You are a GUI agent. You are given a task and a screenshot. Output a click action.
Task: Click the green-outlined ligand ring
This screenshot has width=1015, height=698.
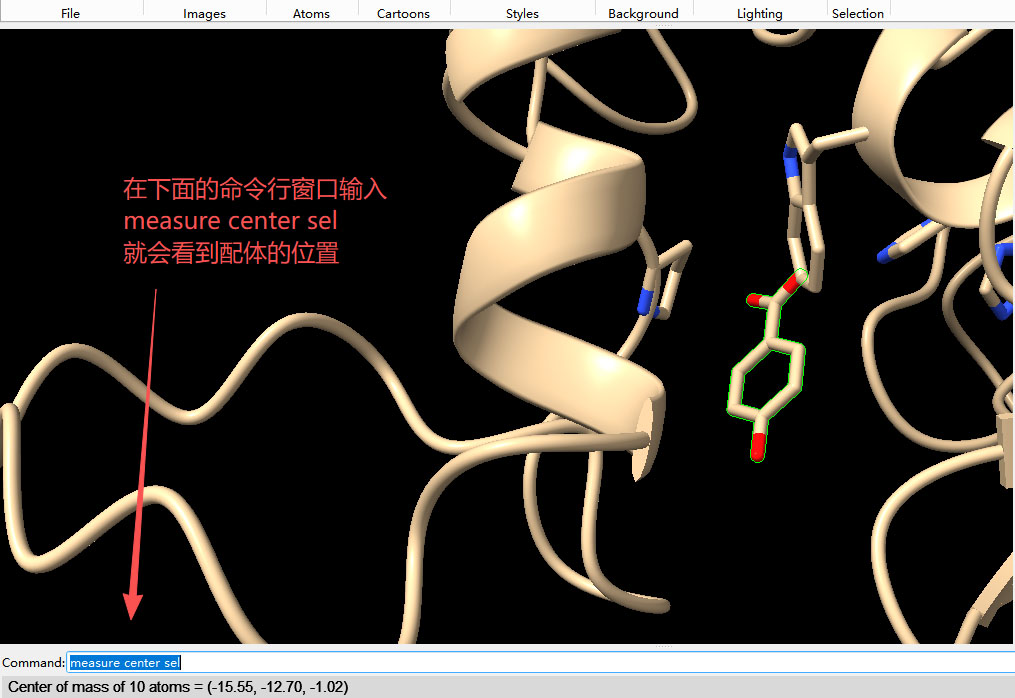tap(768, 378)
